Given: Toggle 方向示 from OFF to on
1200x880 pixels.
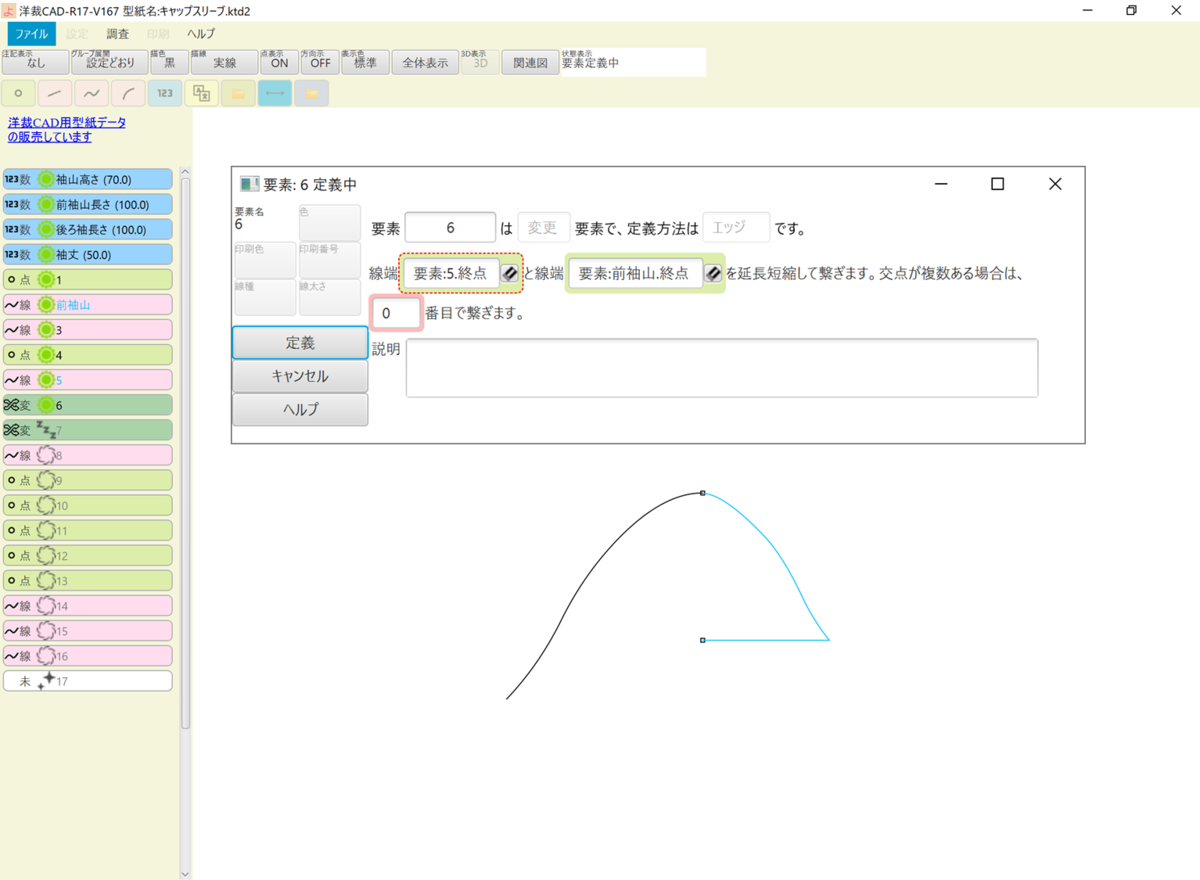Looking at the screenshot, I should coord(320,62).
